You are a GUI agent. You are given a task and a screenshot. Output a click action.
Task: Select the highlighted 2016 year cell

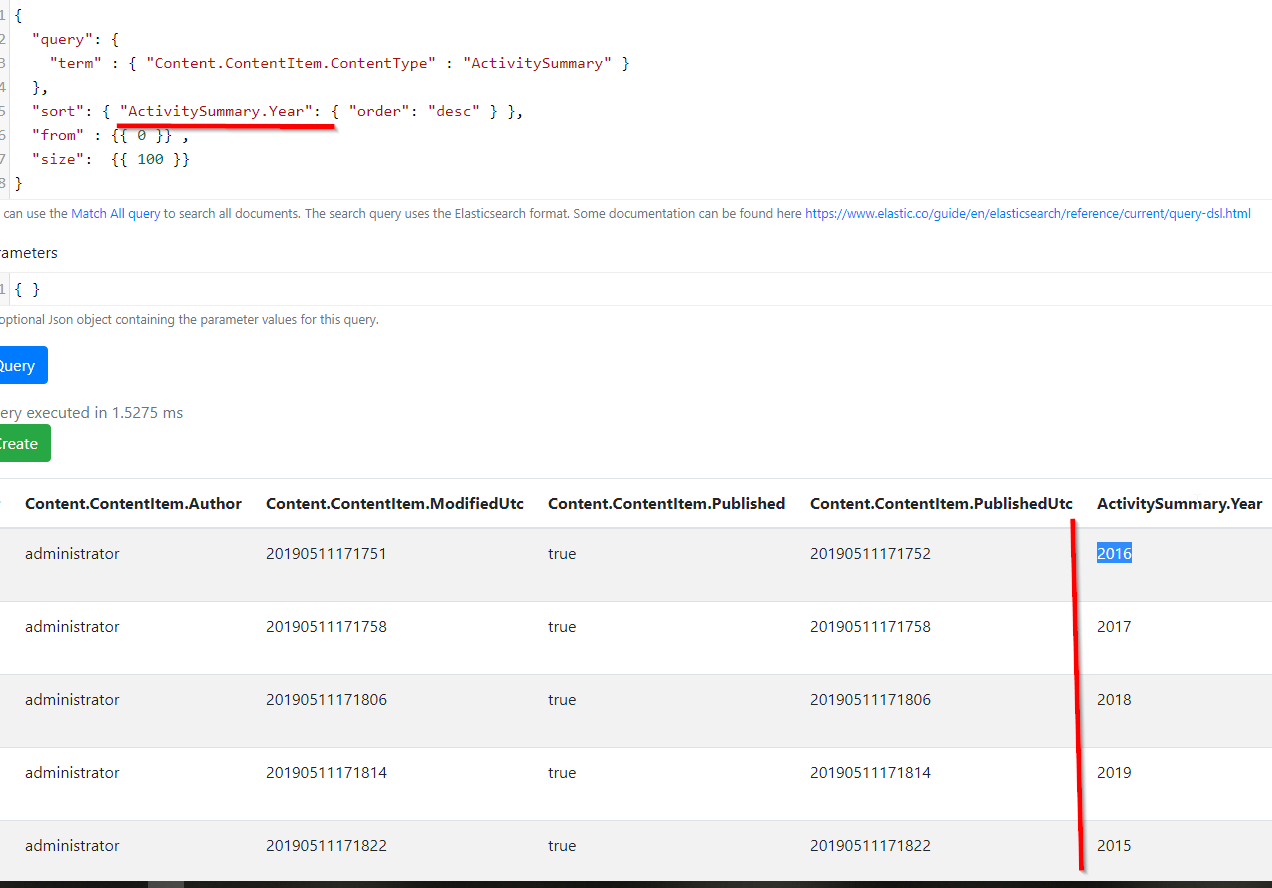tap(1113, 552)
